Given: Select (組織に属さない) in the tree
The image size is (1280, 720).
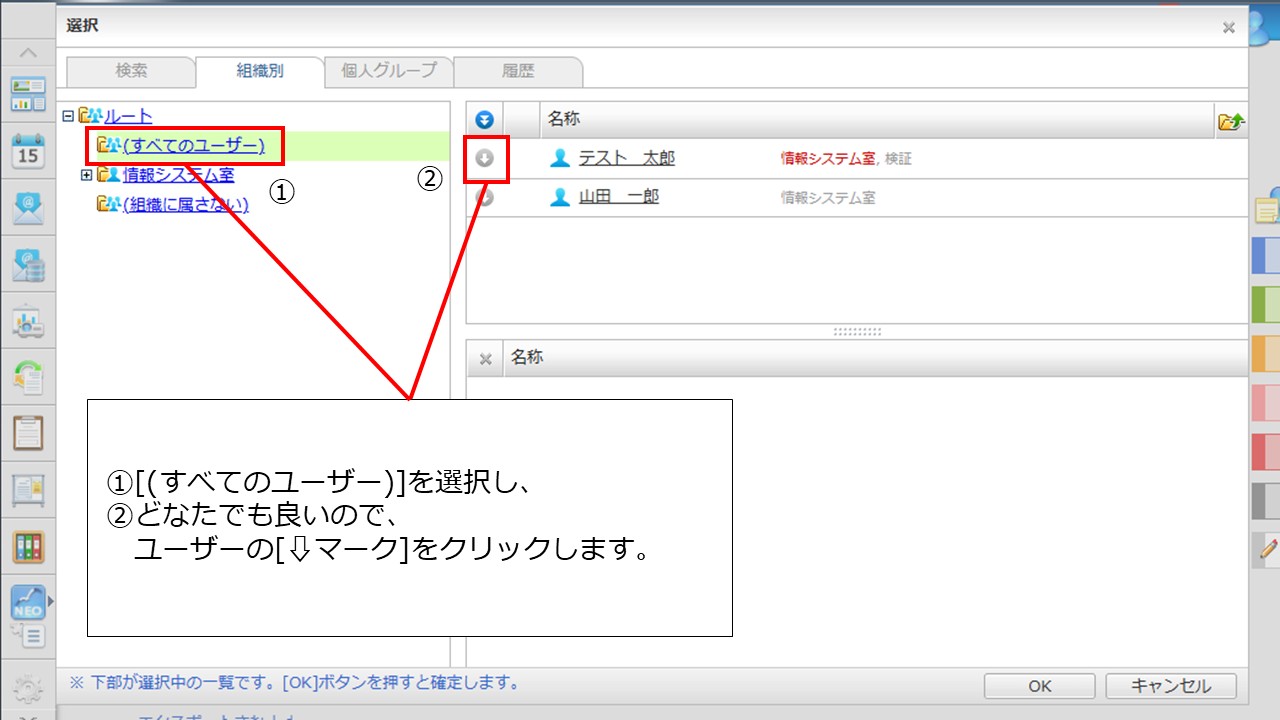Looking at the screenshot, I should click(186, 204).
